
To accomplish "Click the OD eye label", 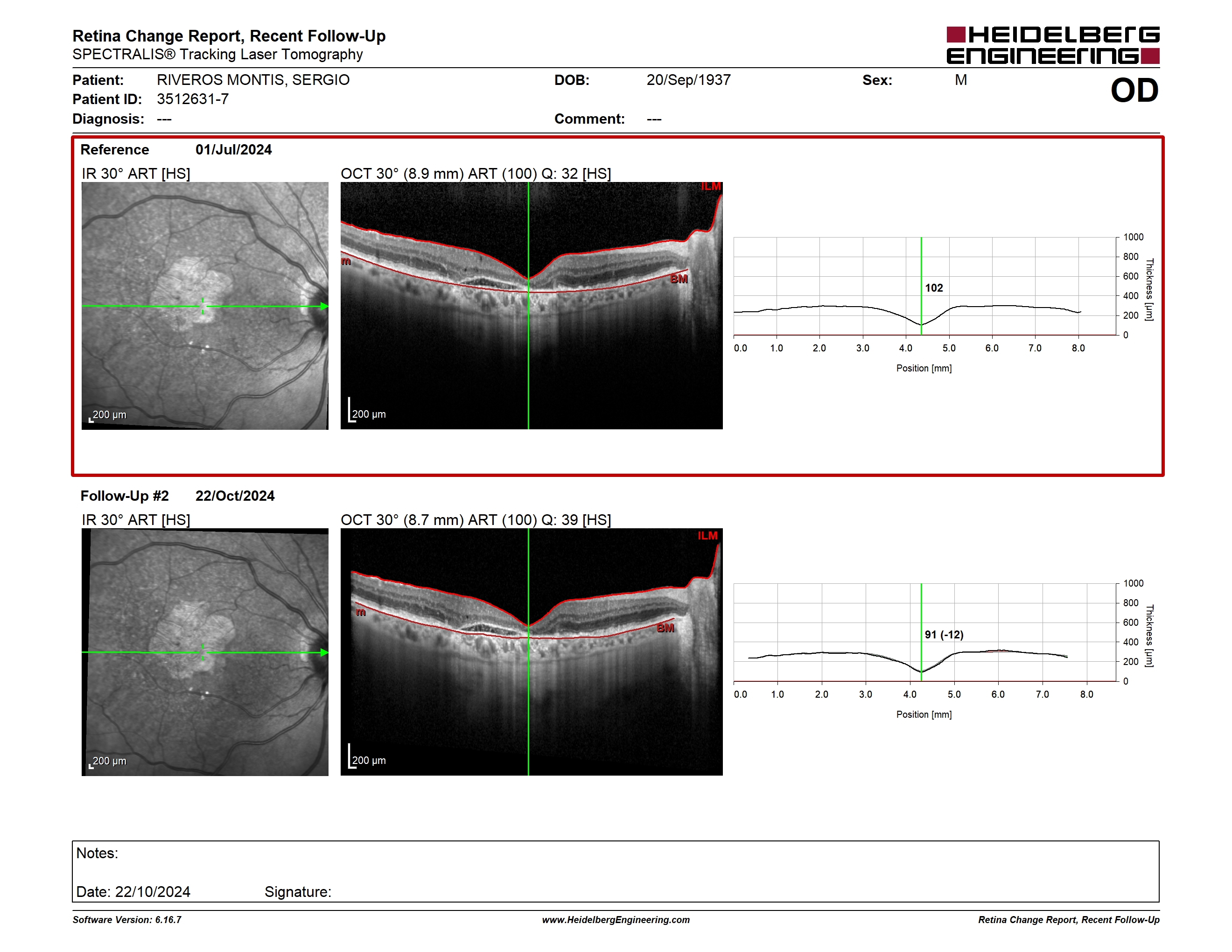I will 1134,91.
